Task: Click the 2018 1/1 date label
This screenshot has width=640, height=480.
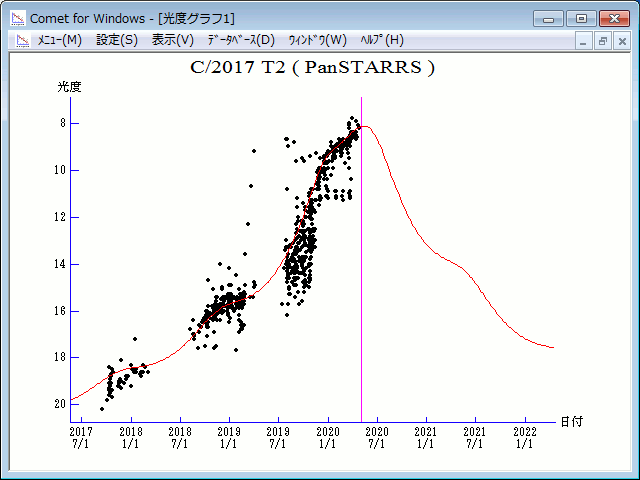Action: pos(131,438)
